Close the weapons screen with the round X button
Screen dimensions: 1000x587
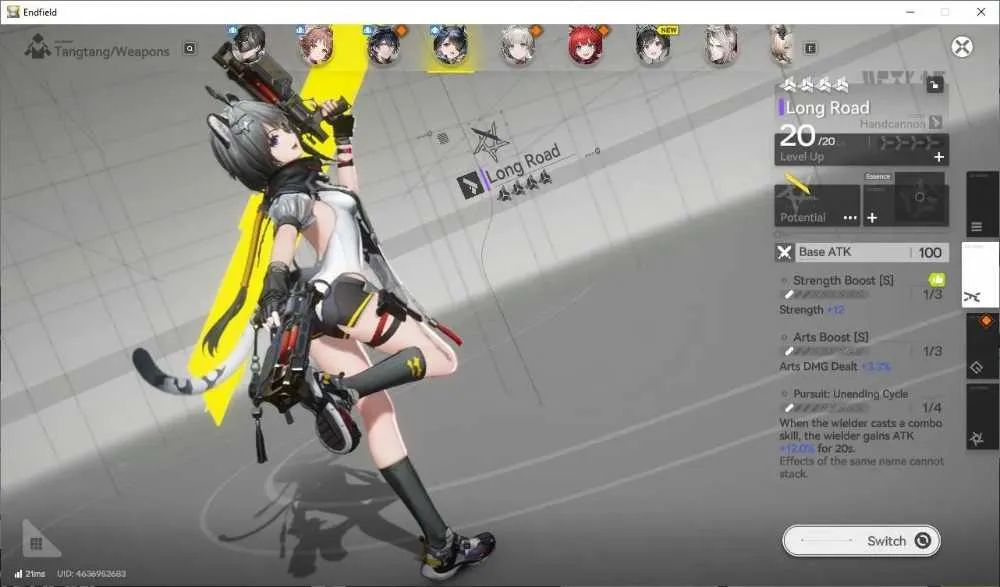(962, 47)
